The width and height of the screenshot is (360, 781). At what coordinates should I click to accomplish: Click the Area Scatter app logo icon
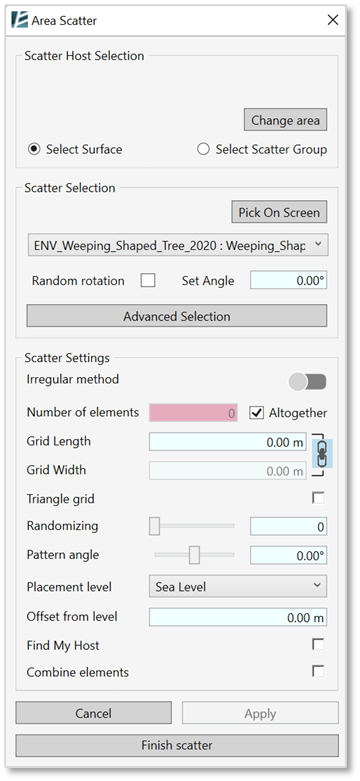tap(19, 20)
